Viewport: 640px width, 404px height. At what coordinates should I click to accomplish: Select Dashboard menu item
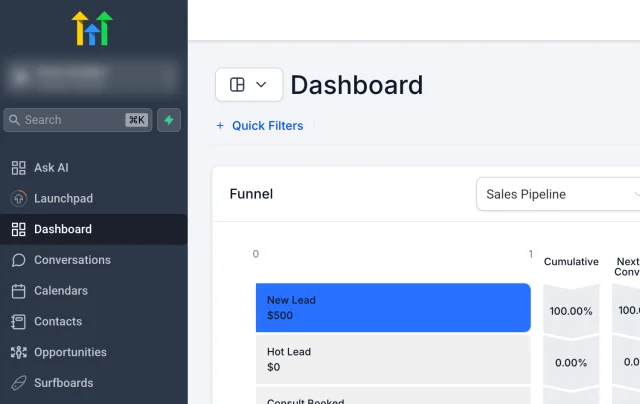[x=94, y=229]
